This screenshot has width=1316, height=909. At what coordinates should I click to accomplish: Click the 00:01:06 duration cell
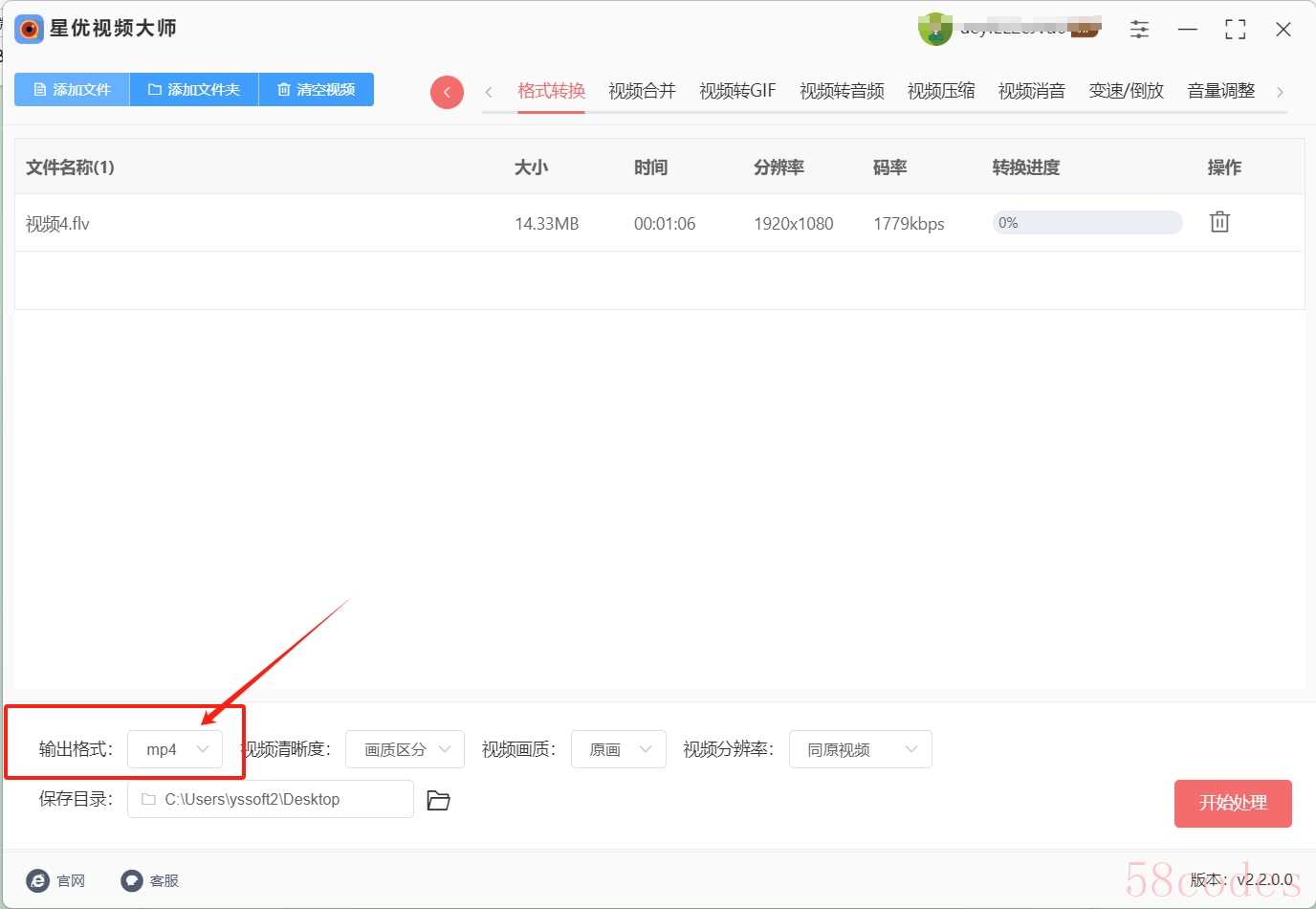(665, 224)
